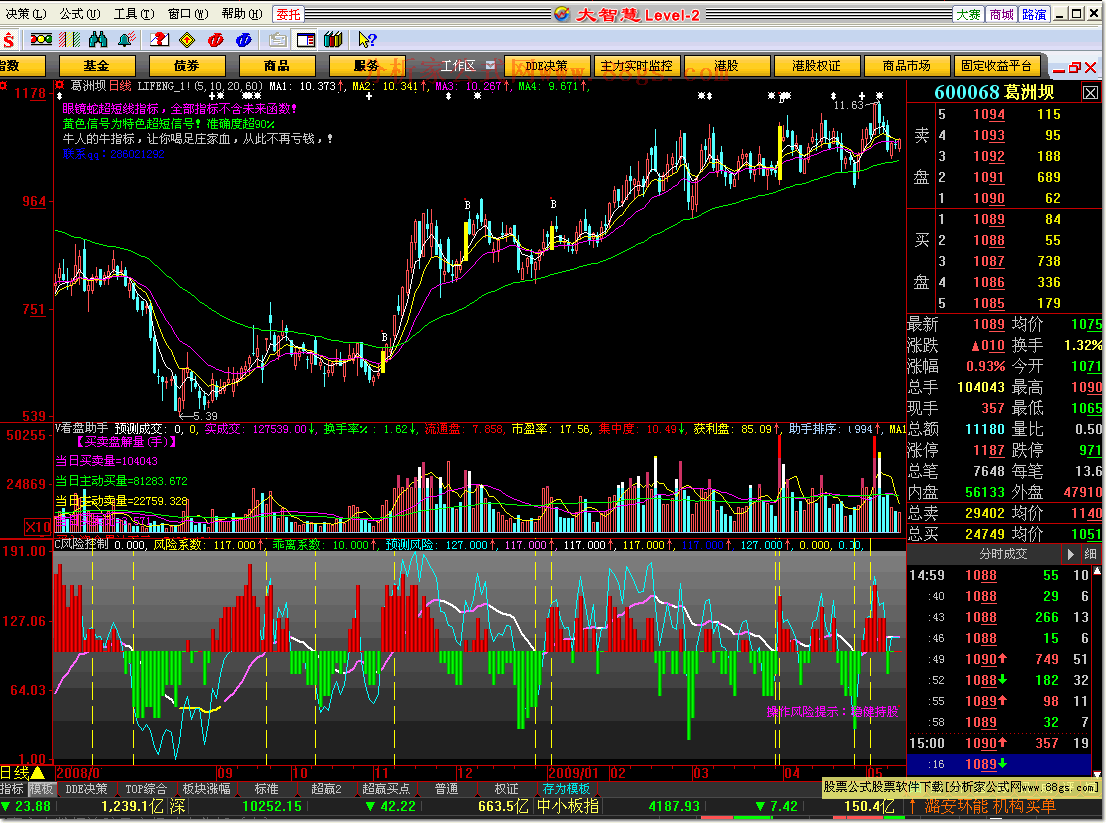Click the 路演 button

coord(1033,14)
